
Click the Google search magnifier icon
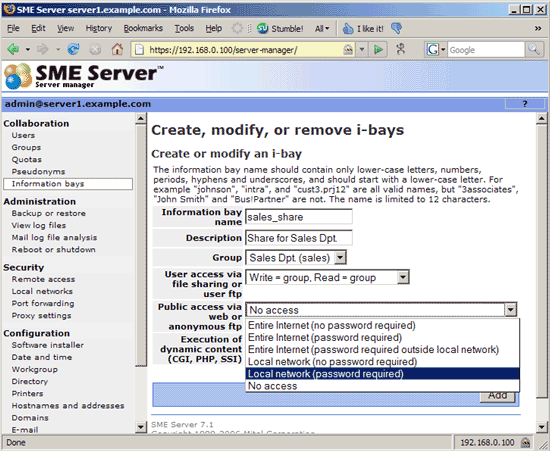[534, 49]
